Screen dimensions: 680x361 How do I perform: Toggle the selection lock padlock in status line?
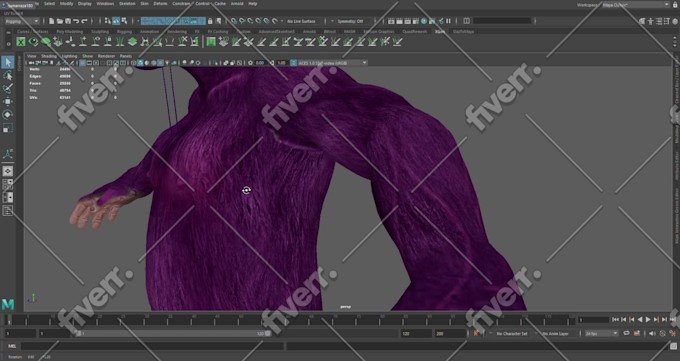click(x=210, y=21)
